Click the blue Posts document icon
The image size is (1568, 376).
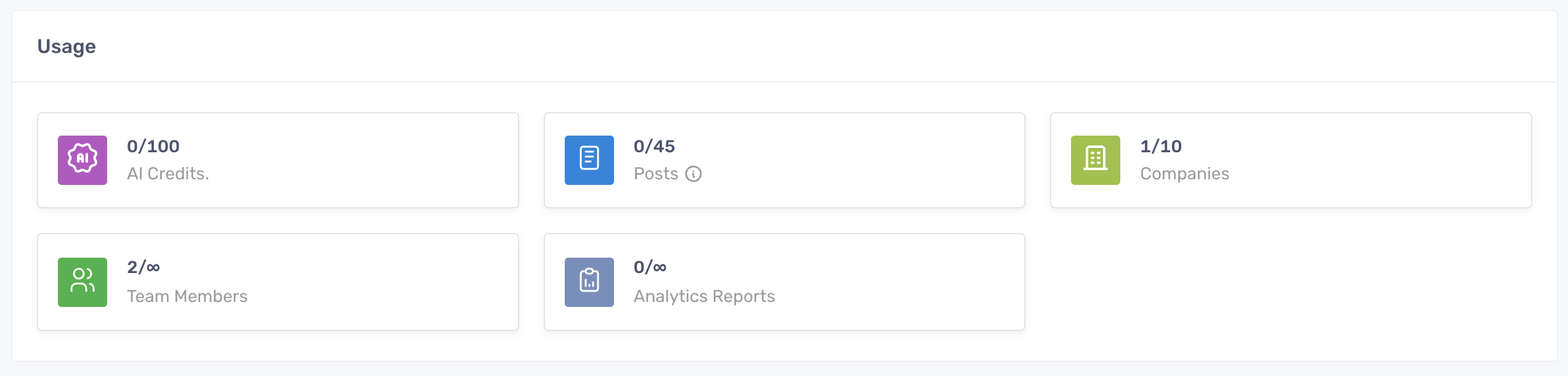point(589,160)
